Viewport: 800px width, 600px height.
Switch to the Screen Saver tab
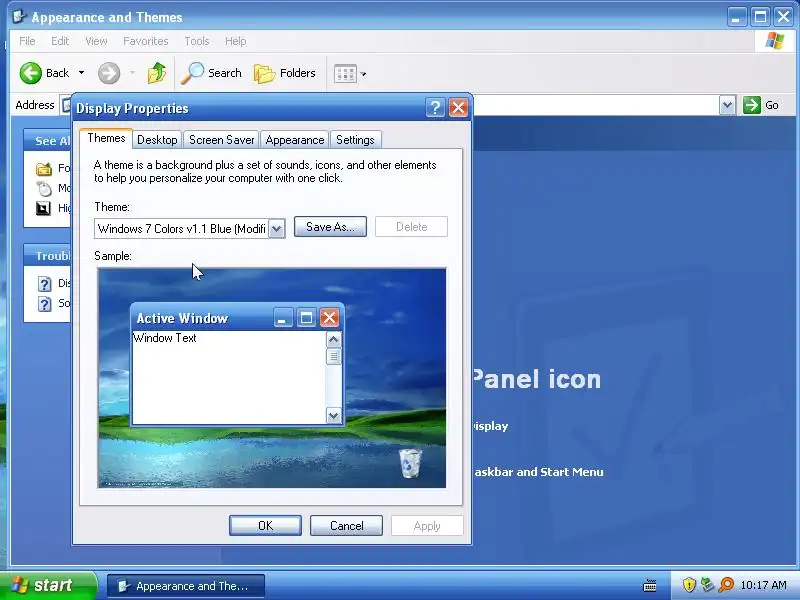click(x=221, y=140)
